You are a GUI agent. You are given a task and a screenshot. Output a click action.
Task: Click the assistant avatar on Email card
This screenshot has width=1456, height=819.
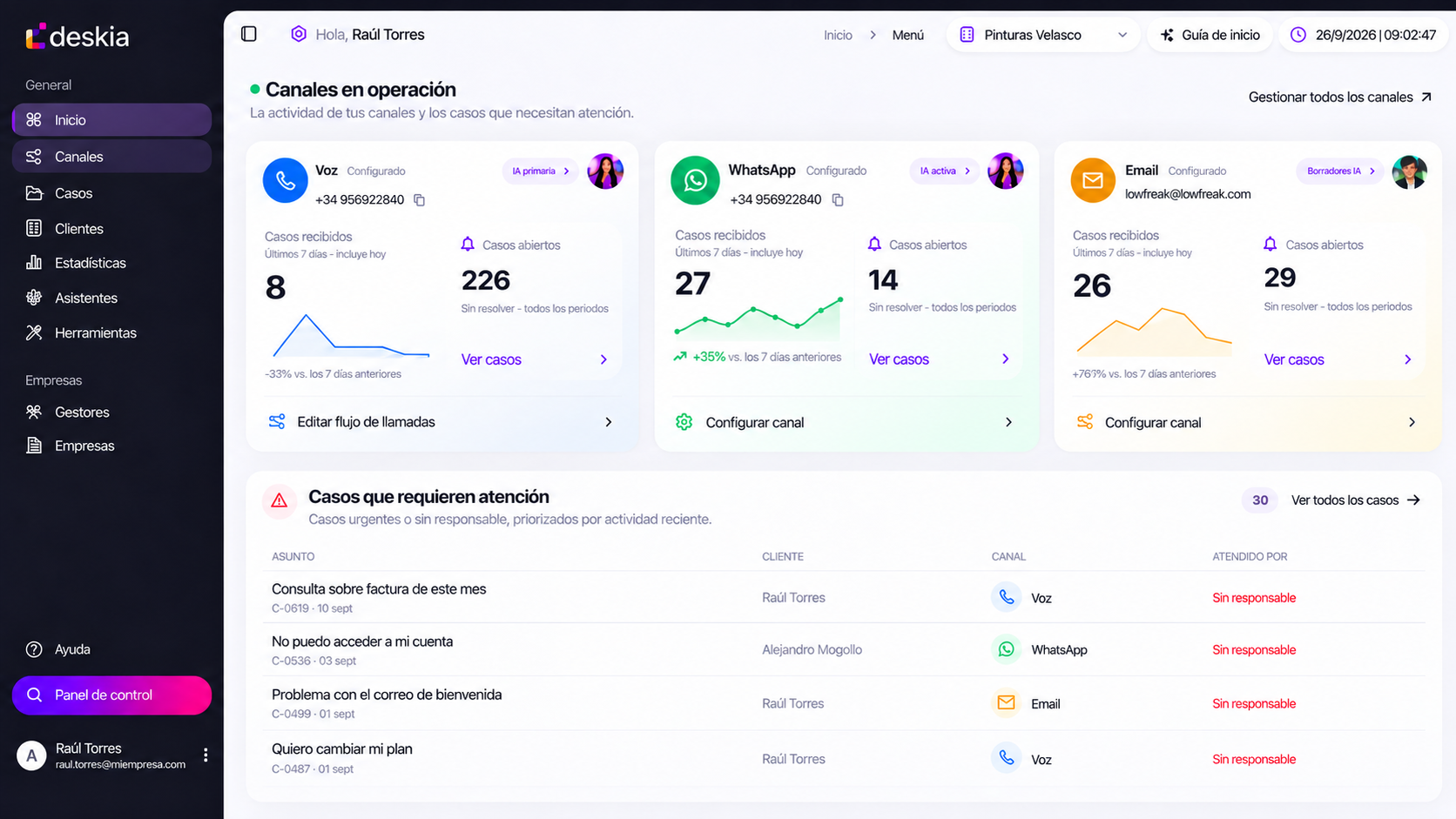(x=1409, y=171)
